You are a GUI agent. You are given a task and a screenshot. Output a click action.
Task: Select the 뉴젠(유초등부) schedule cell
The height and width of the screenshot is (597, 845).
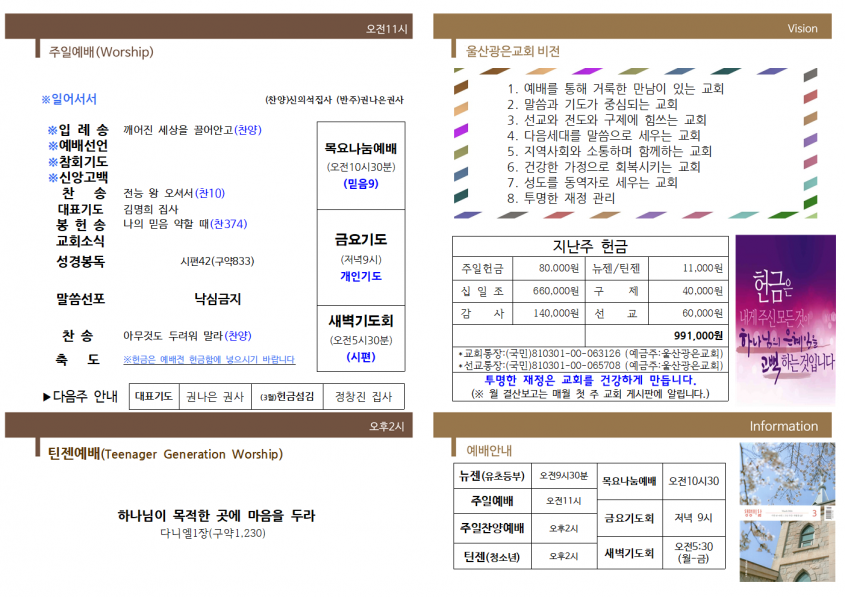click(492, 476)
